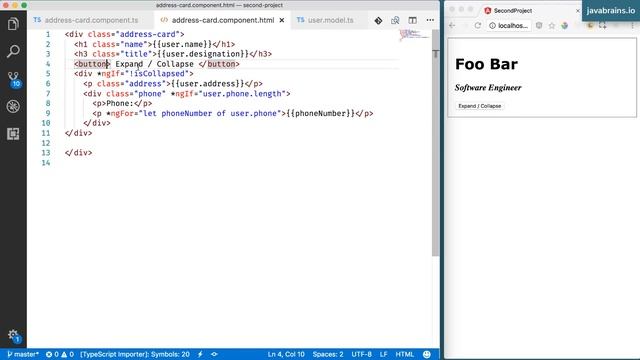This screenshot has height=360, width=640.
Task: Click the Foo Bar heading in the browser
Action: pos(486,64)
